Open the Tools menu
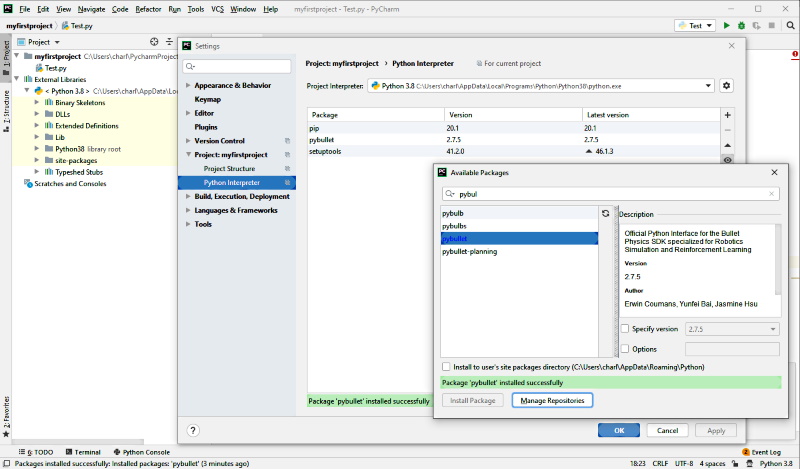The height and width of the screenshot is (469, 800). tap(196, 9)
